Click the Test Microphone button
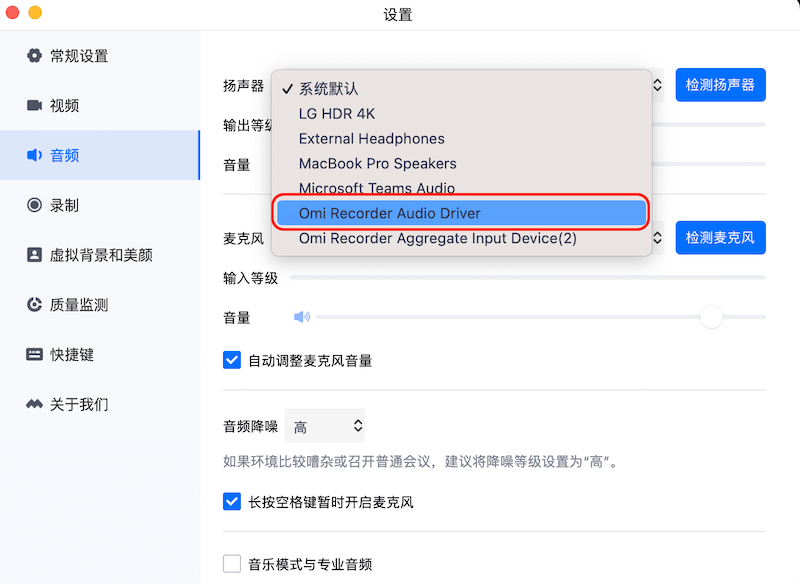The height and width of the screenshot is (584, 800). (x=720, y=239)
